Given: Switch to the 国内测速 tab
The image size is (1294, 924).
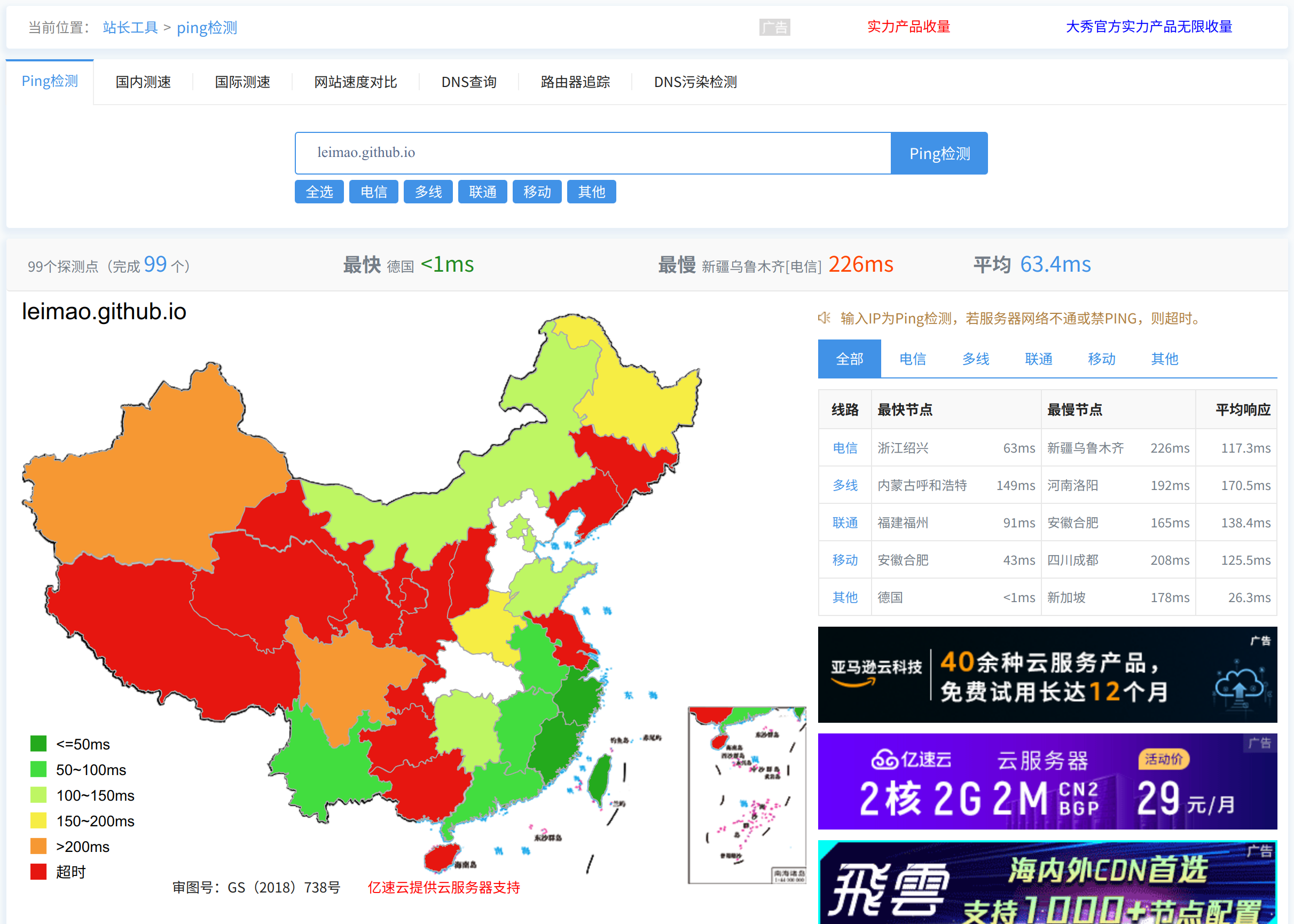Looking at the screenshot, I should (143, 82).
